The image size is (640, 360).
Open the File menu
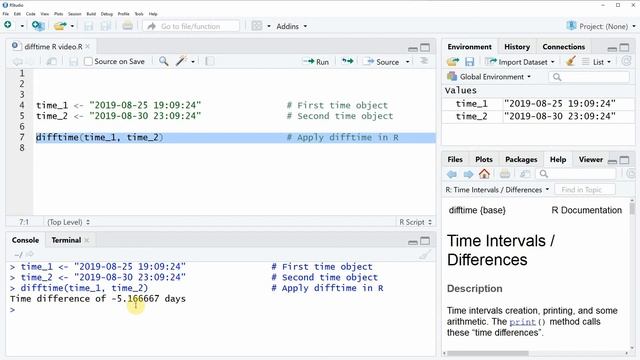coord(6,14)
